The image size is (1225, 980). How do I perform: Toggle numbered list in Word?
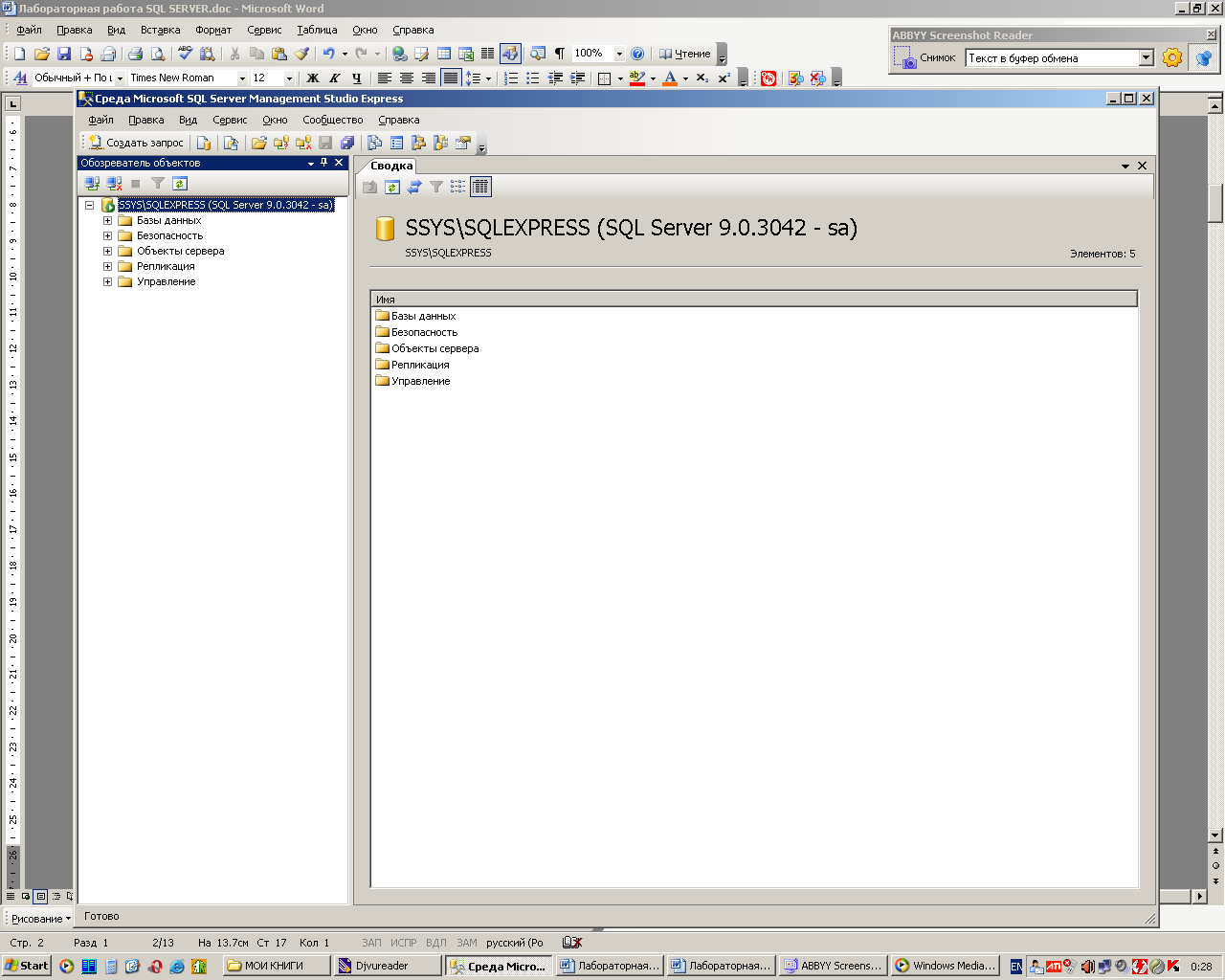(511, 78)
